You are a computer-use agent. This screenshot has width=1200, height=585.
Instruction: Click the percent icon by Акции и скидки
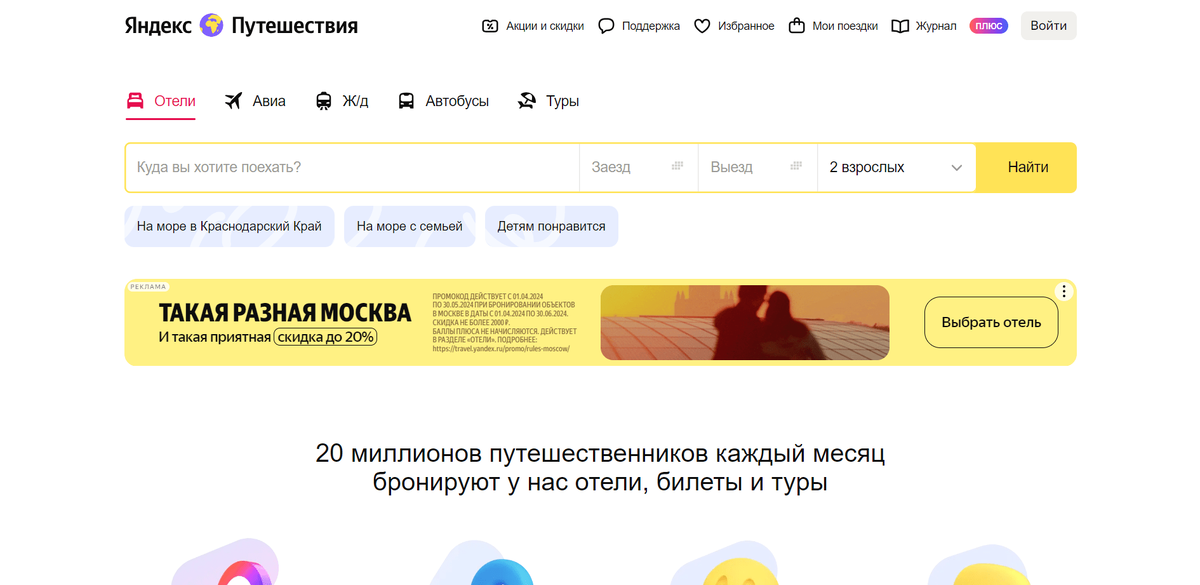(x=490, y=26)
